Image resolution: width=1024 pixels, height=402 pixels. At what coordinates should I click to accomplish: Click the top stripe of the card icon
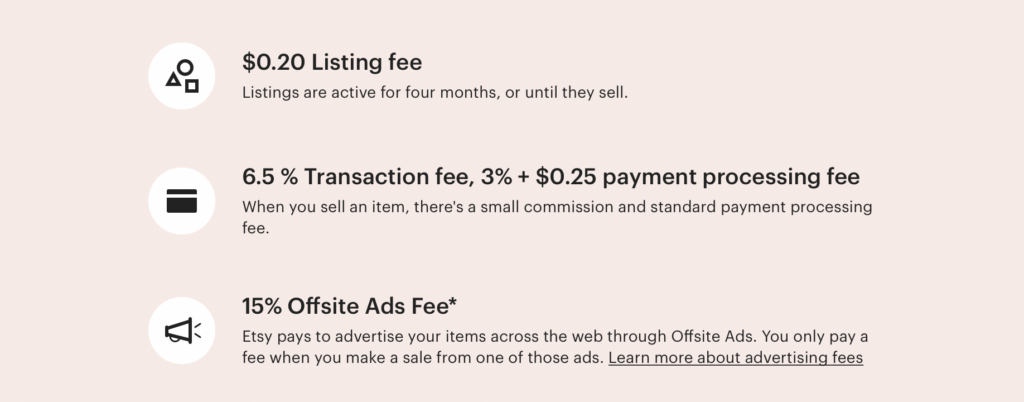182,192
